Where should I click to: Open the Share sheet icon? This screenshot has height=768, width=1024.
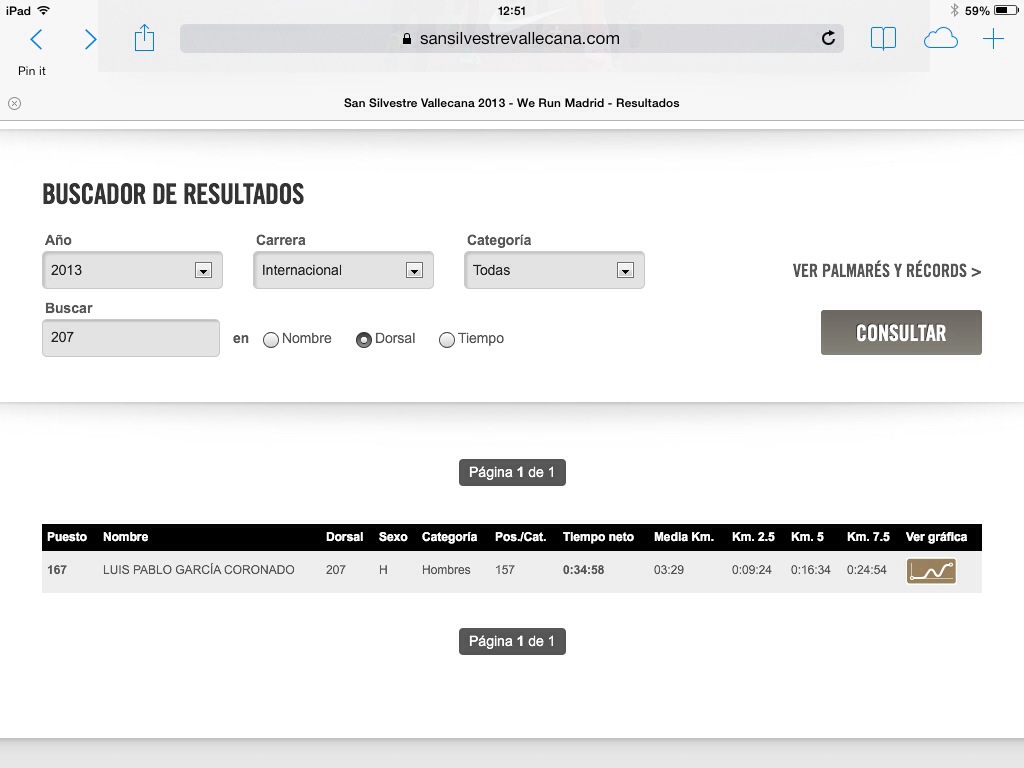145,39
